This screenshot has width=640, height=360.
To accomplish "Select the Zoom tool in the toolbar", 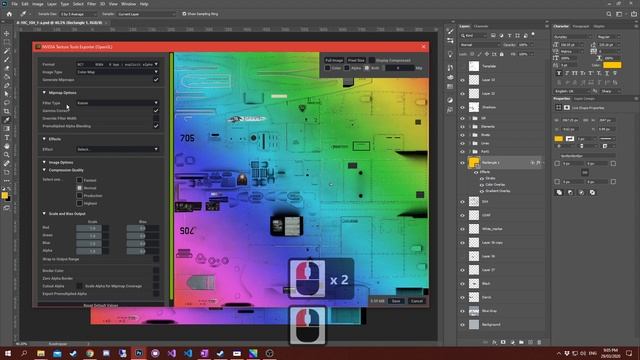I will click(x=7, y=155).
